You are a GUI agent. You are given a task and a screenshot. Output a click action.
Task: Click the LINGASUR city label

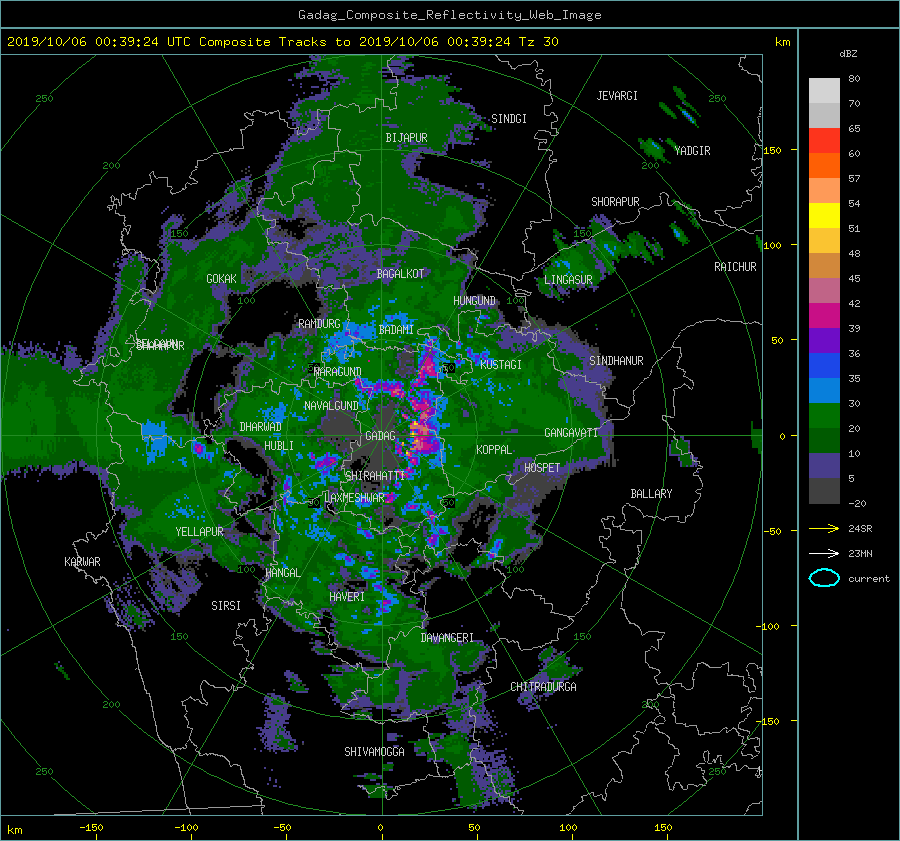568,280
